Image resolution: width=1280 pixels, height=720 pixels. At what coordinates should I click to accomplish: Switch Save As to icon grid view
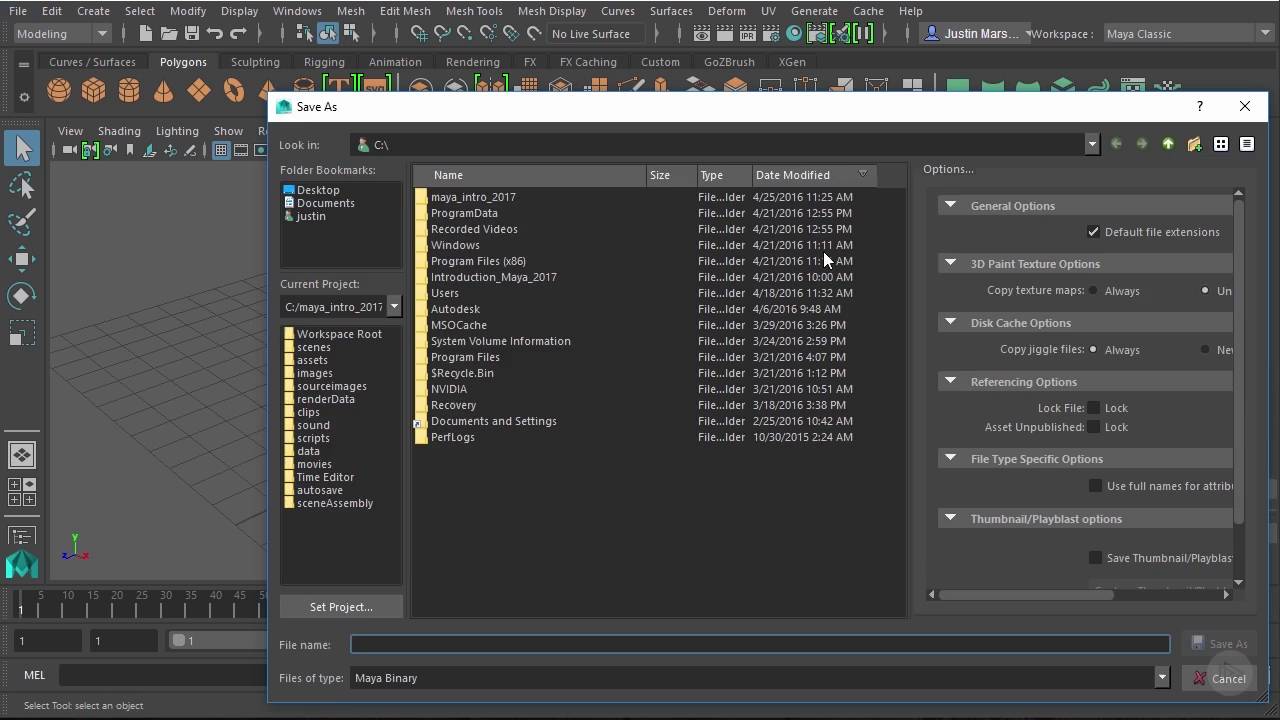coord(1221,145)
